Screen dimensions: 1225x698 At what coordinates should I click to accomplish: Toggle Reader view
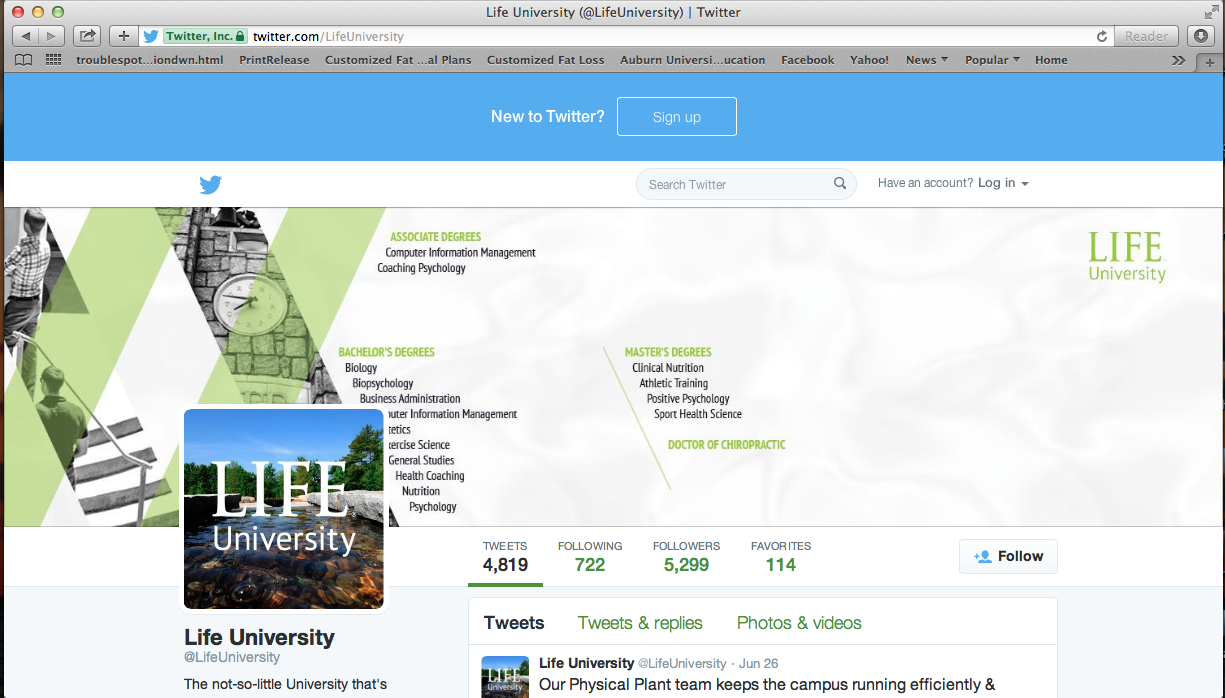coord(1146,35)
